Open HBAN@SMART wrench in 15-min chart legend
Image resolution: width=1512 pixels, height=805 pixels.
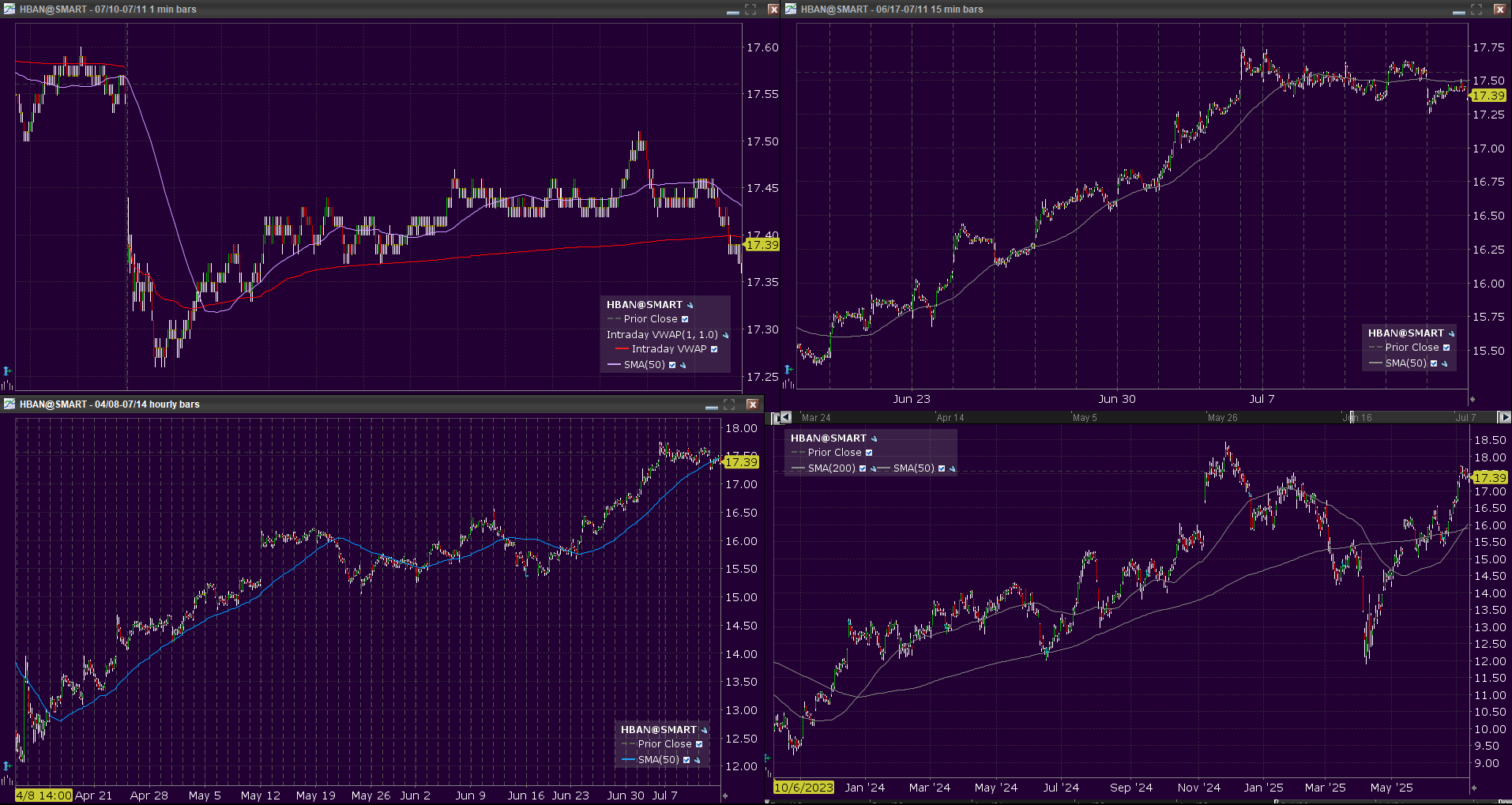pos(1451,333)
